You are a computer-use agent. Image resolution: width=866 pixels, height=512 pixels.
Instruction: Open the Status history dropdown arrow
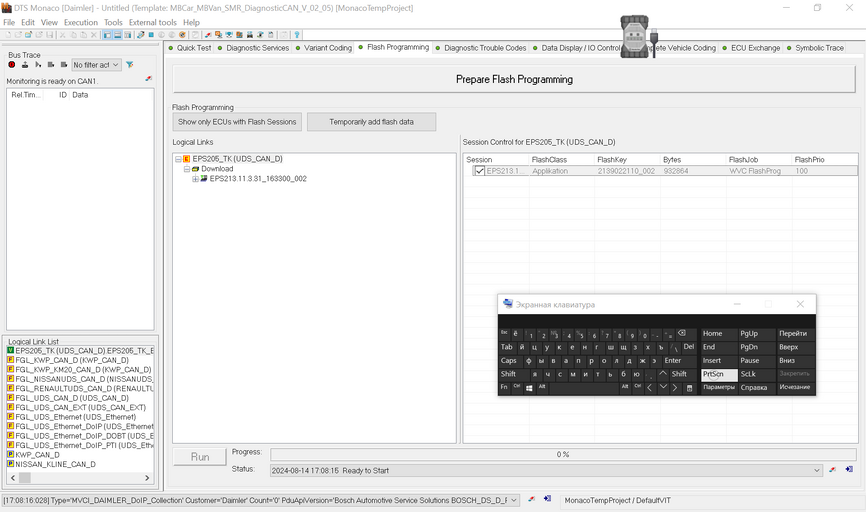[x=816, y=471]
